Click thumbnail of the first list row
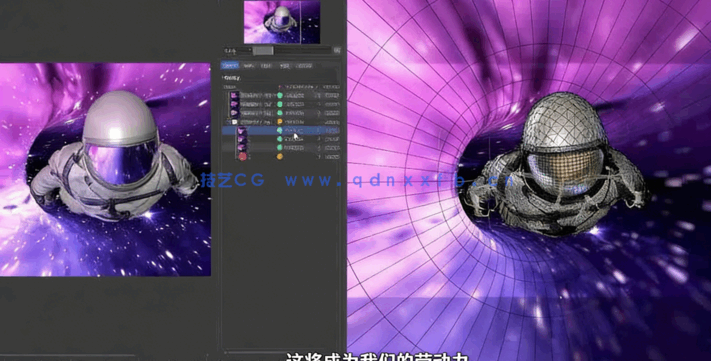711x361 pixels. [234, 95]
